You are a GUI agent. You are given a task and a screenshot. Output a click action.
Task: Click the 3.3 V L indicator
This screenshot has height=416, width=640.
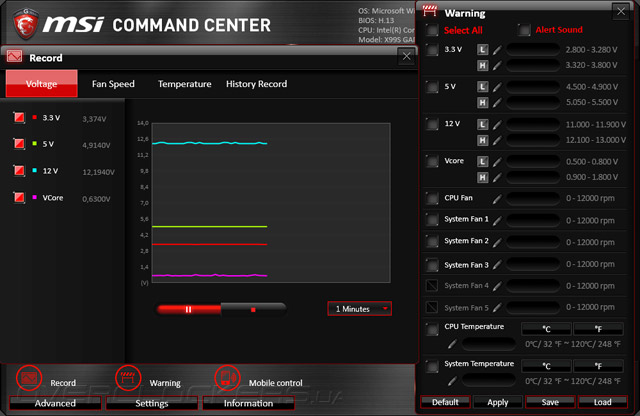click(482, 50)
